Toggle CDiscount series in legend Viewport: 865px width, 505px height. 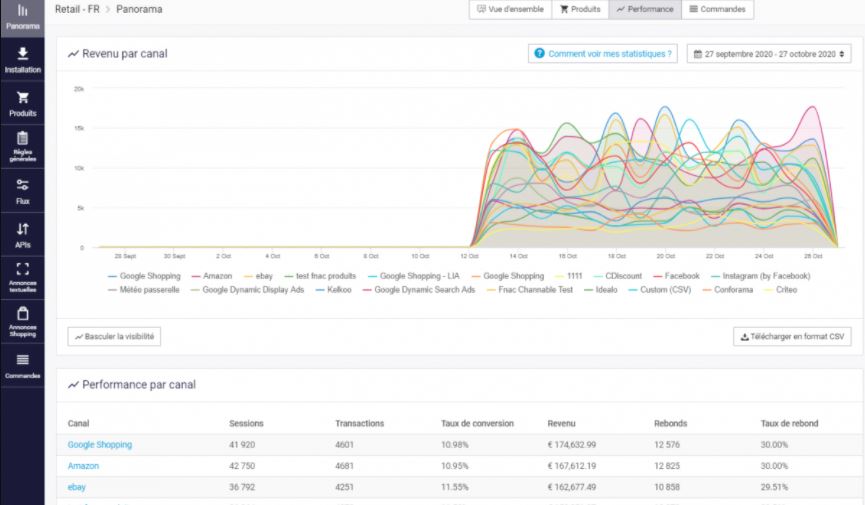click(x=618, y=276)
